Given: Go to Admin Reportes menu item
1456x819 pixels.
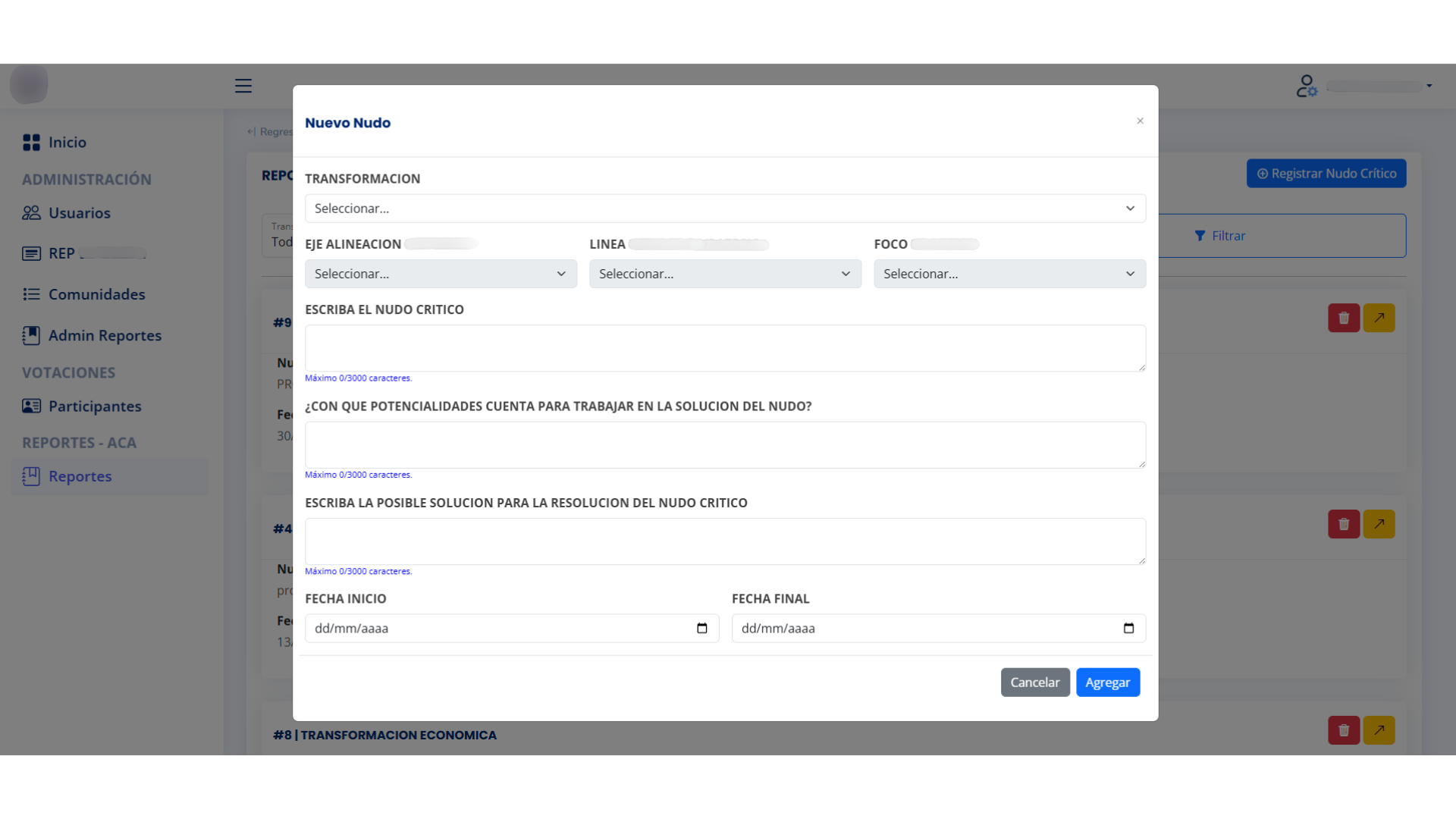Looking at the screenshot, I should pyautogui.click(x=105, y=335).
